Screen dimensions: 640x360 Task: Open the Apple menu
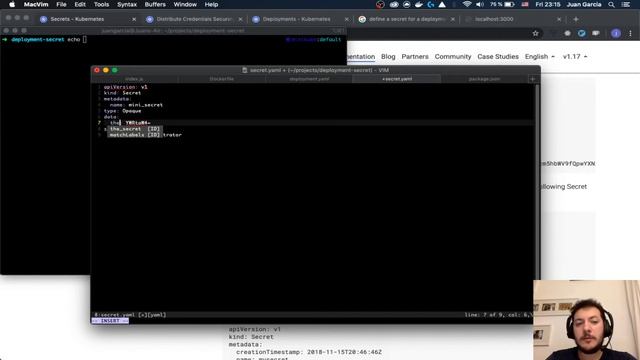(x=12, y=4)
